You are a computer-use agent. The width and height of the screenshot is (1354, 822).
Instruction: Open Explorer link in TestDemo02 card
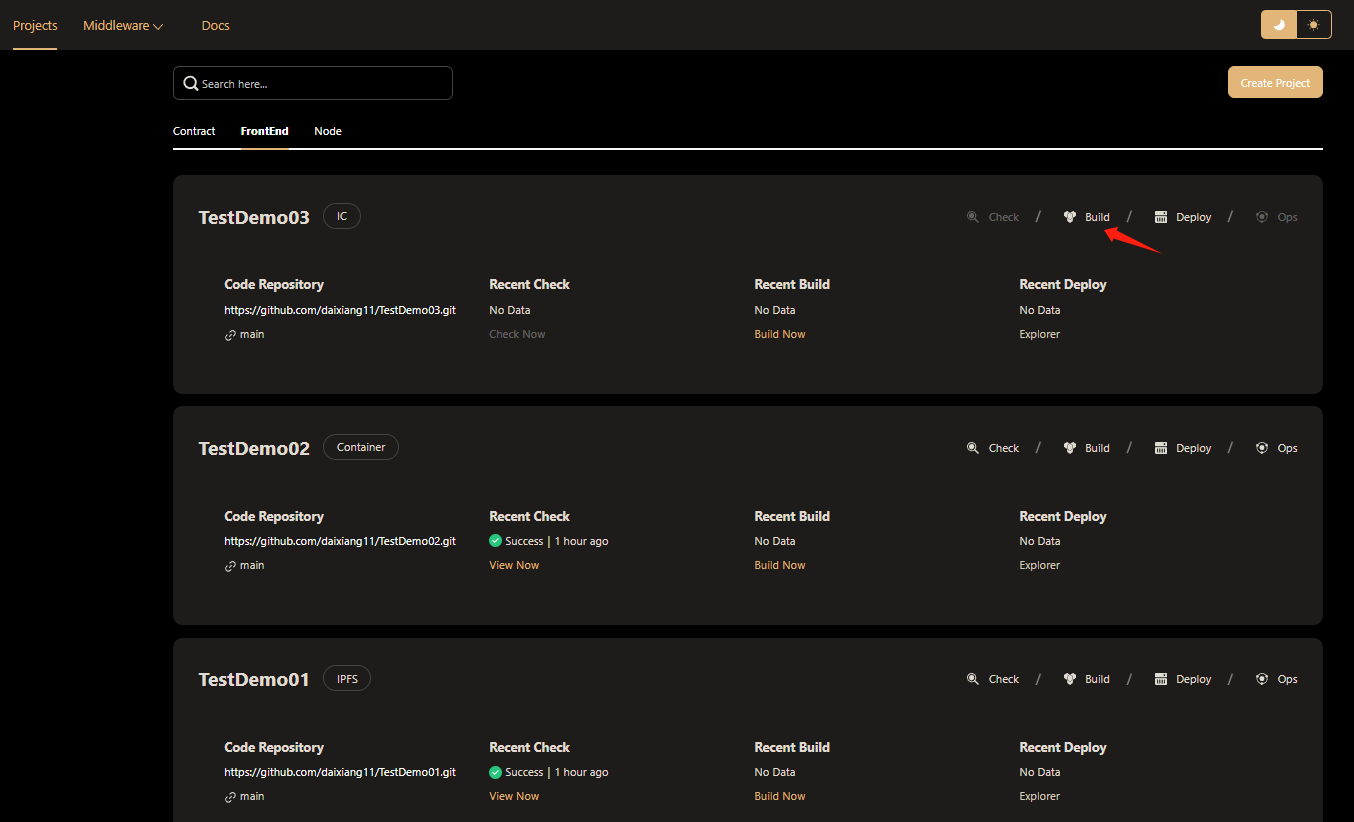click(1040, 565)
